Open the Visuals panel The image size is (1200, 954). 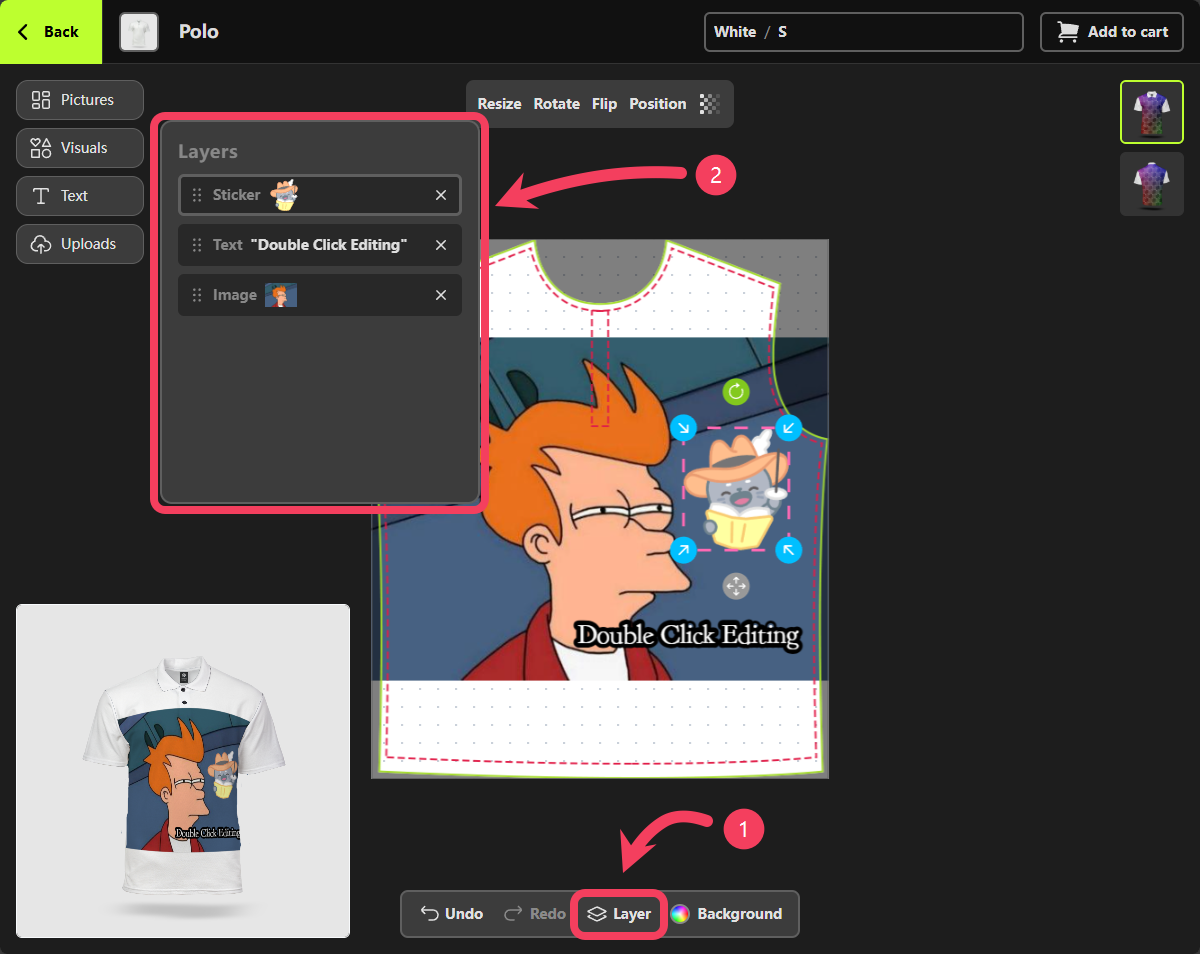point(80,148)
